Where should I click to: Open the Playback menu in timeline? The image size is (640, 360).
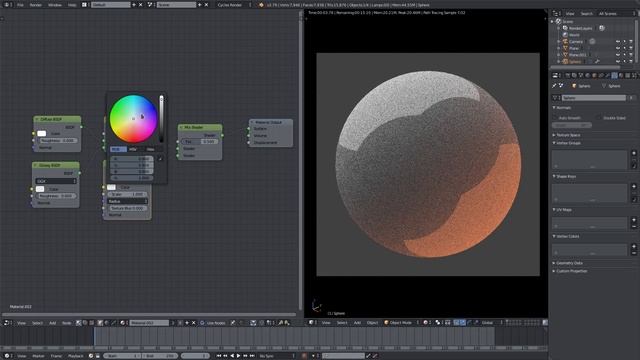[x=76, y=356]
